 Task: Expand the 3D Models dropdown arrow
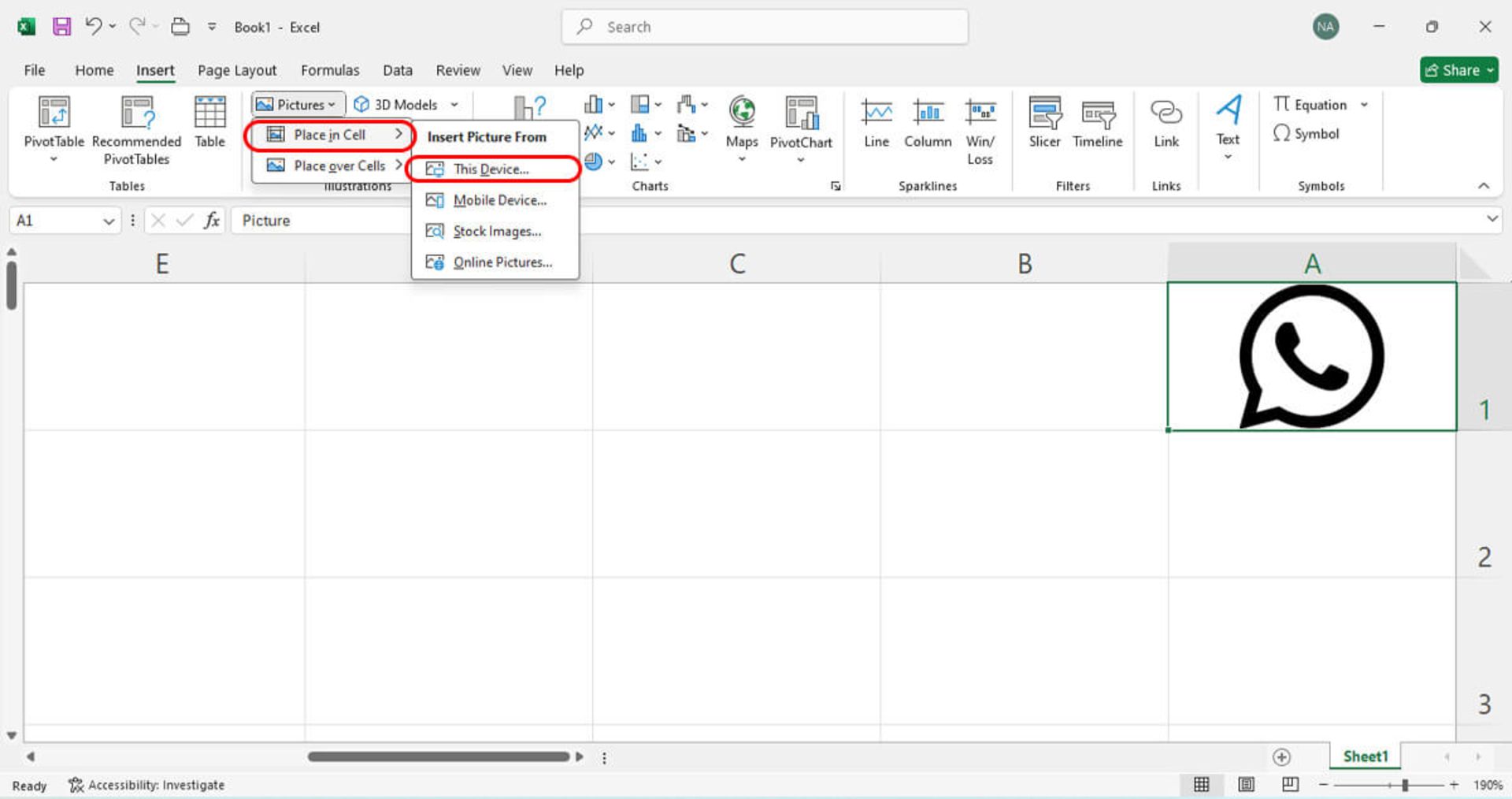(x=454, y=104)
